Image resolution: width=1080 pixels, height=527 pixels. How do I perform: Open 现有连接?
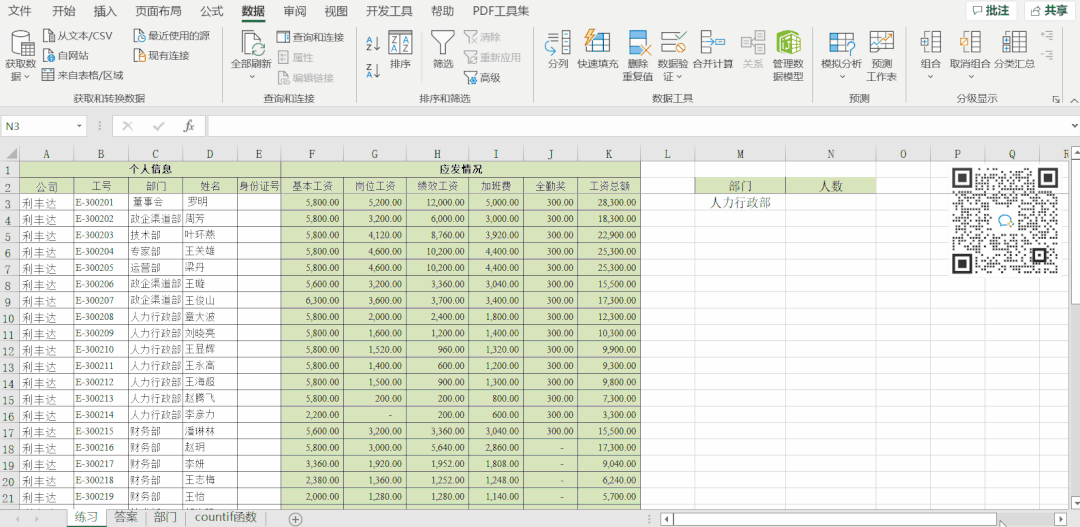click(x=161, y=55)
